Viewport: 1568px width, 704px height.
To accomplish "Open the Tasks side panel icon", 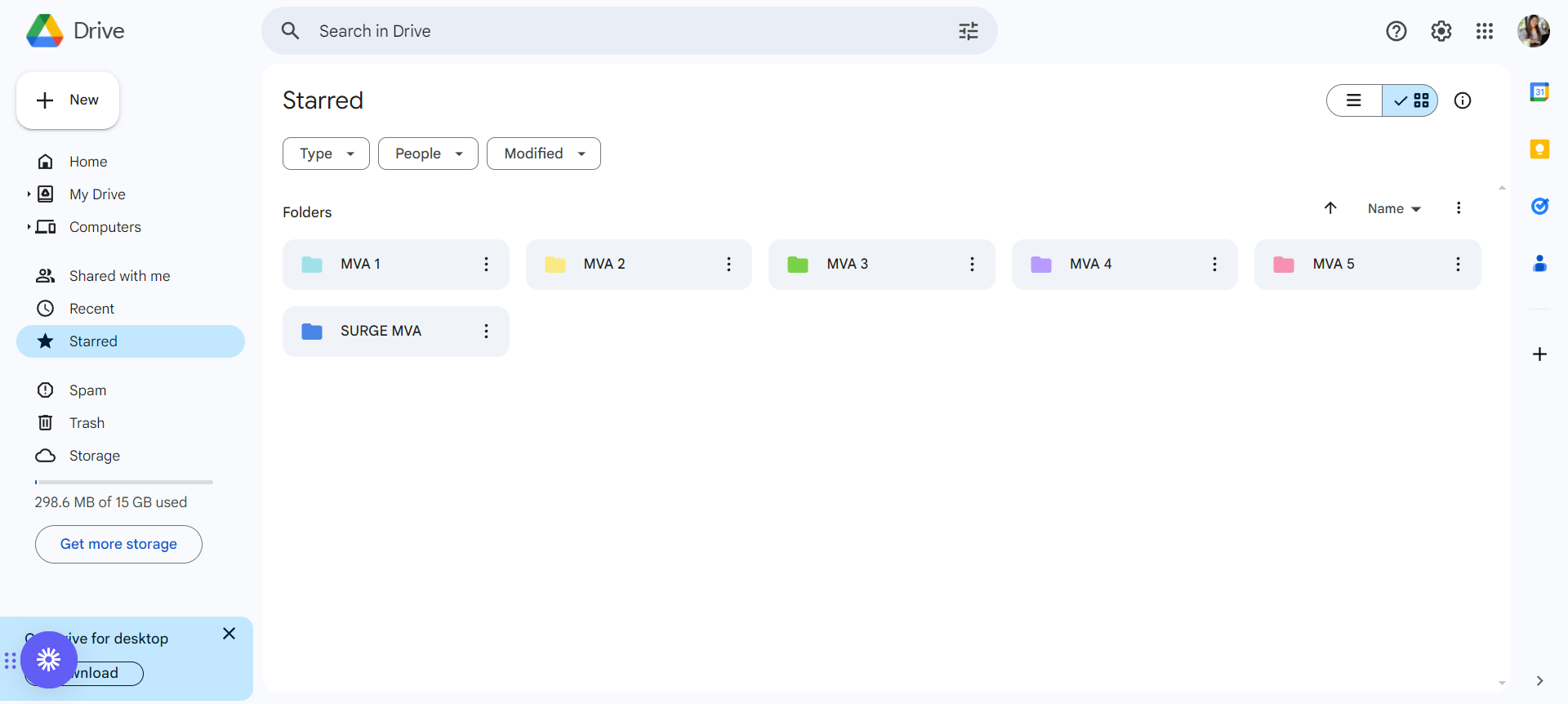I will 1539,207.
